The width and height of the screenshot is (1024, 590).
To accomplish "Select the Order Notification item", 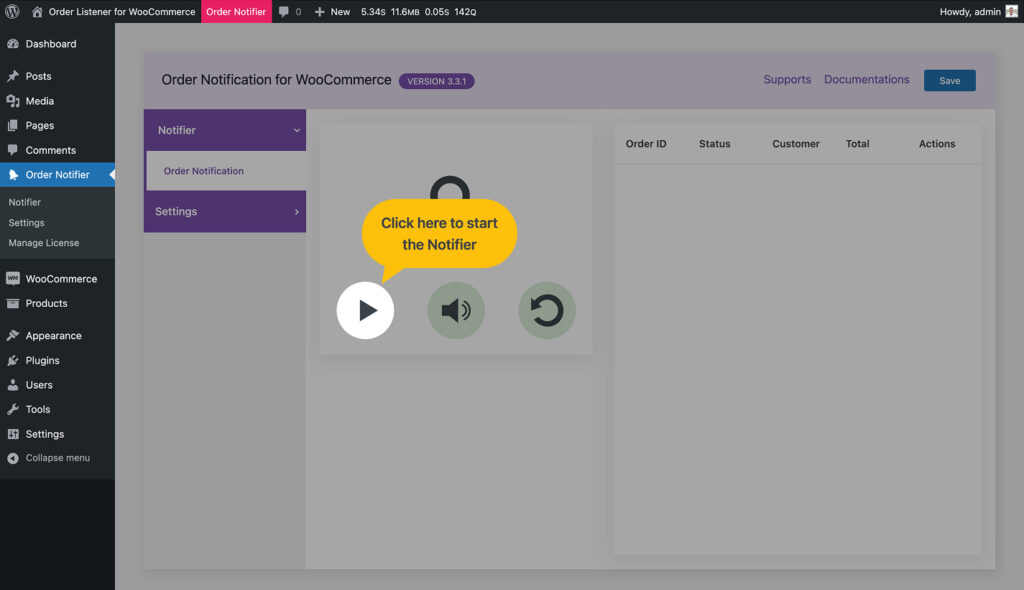I will tap(226, 171).
